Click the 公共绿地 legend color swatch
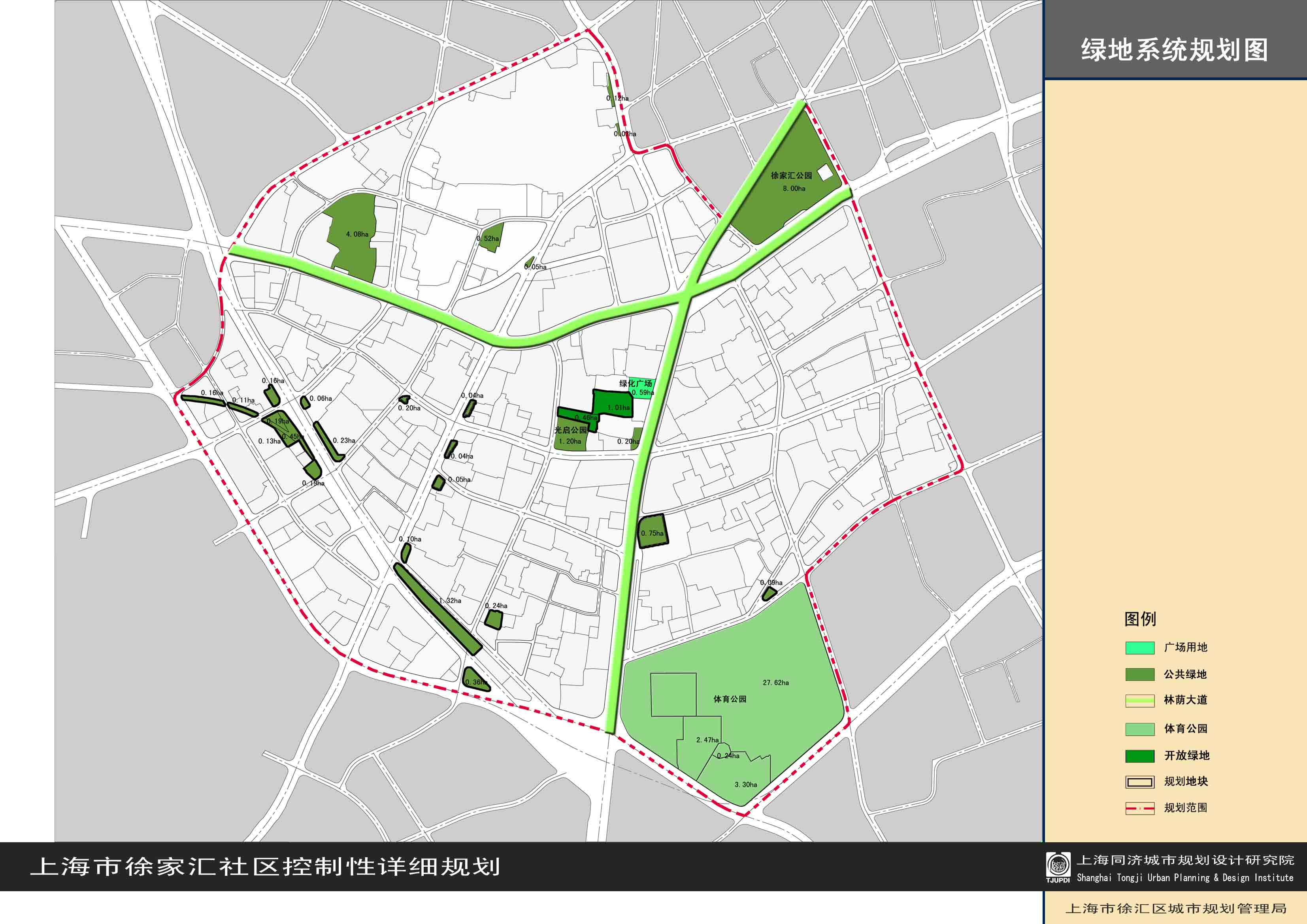The image size is (1307, 924). tap(1140, 674)
